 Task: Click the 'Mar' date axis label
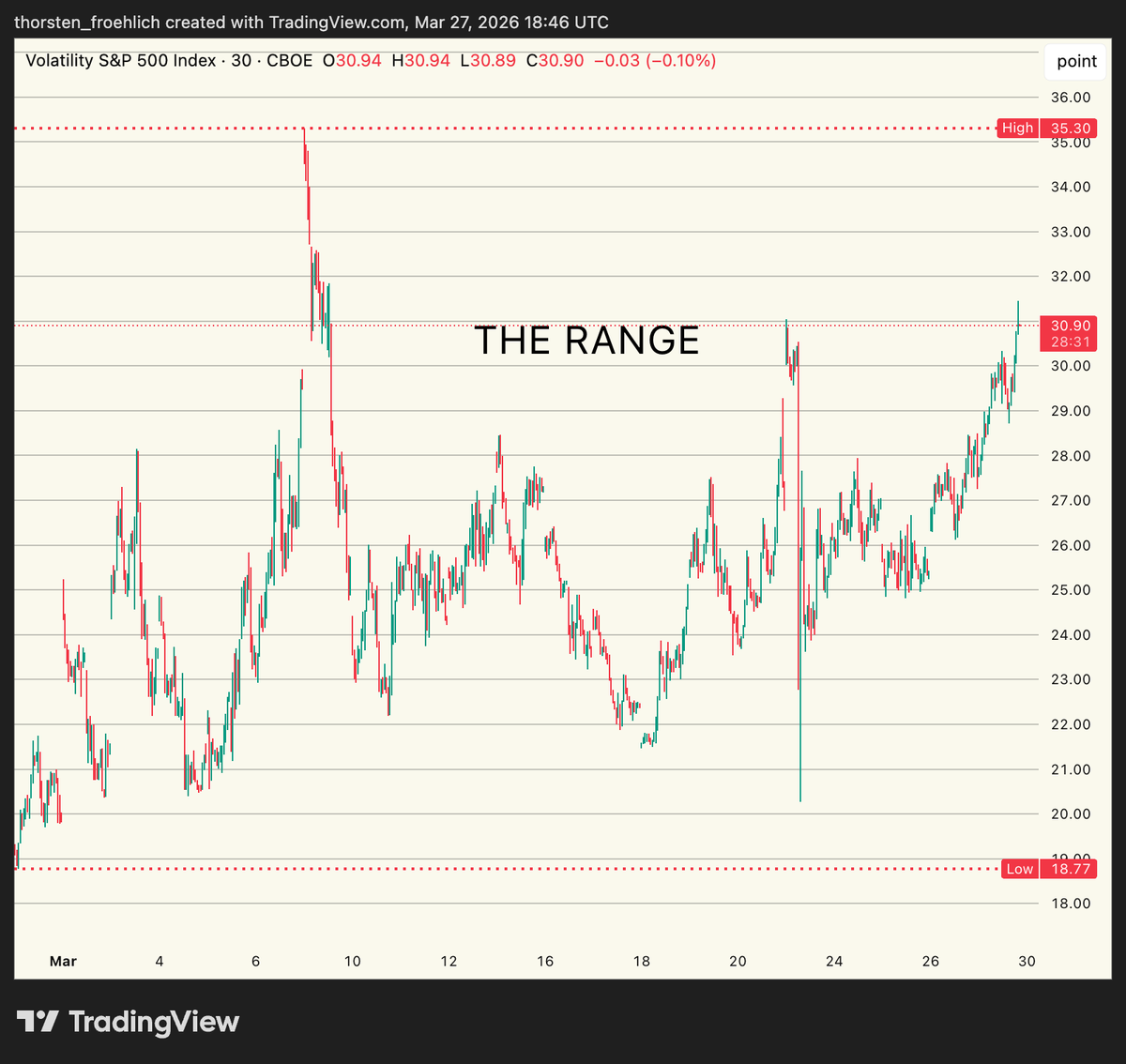pos(63,961)
